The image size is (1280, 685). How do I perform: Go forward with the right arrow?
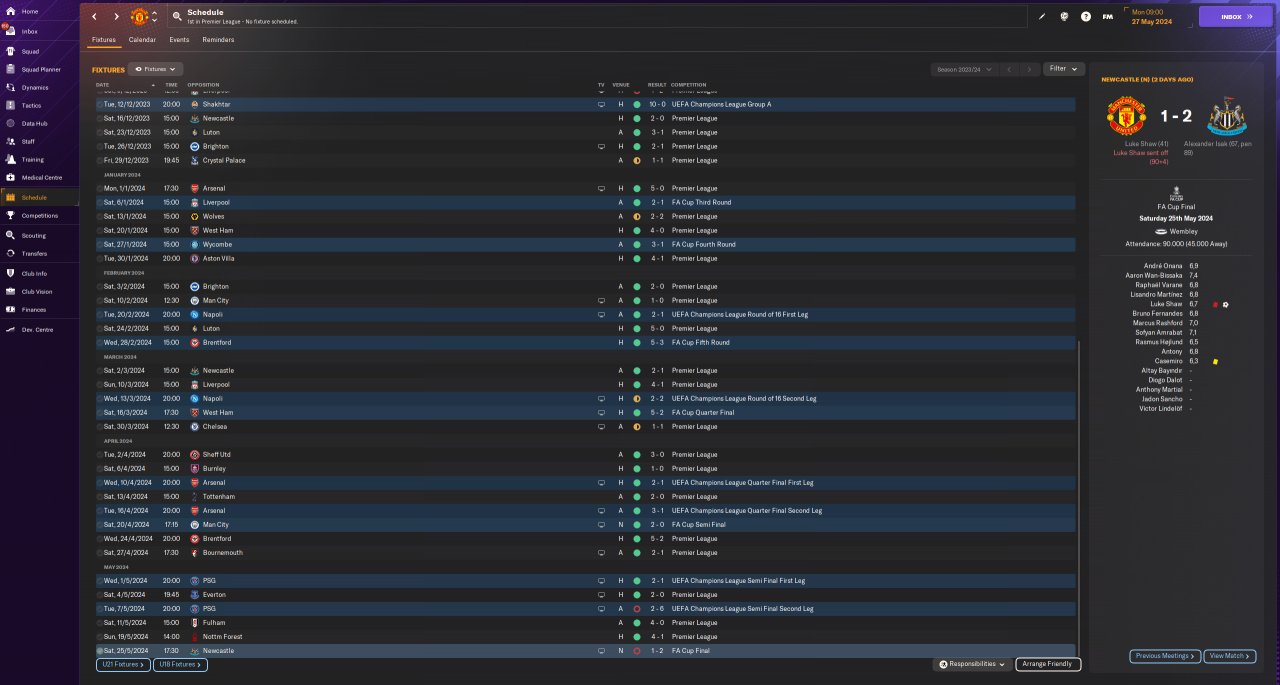pyautogui.click(x=116, y=17)
